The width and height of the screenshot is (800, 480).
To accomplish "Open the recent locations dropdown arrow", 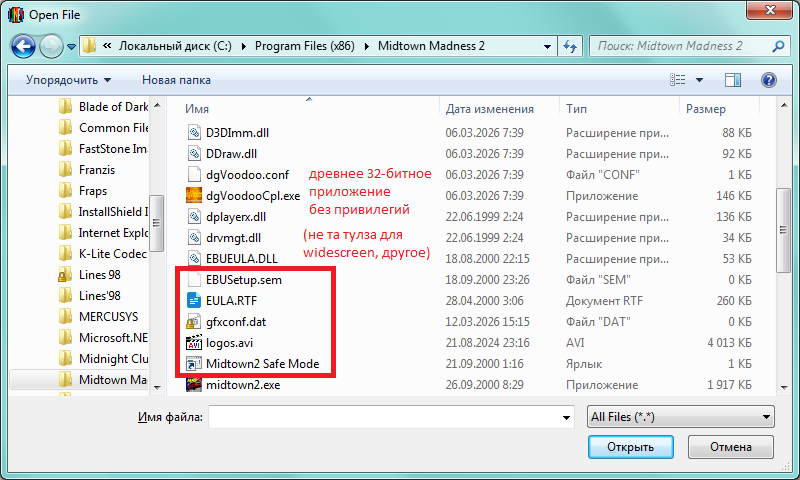I will (71, 47).
